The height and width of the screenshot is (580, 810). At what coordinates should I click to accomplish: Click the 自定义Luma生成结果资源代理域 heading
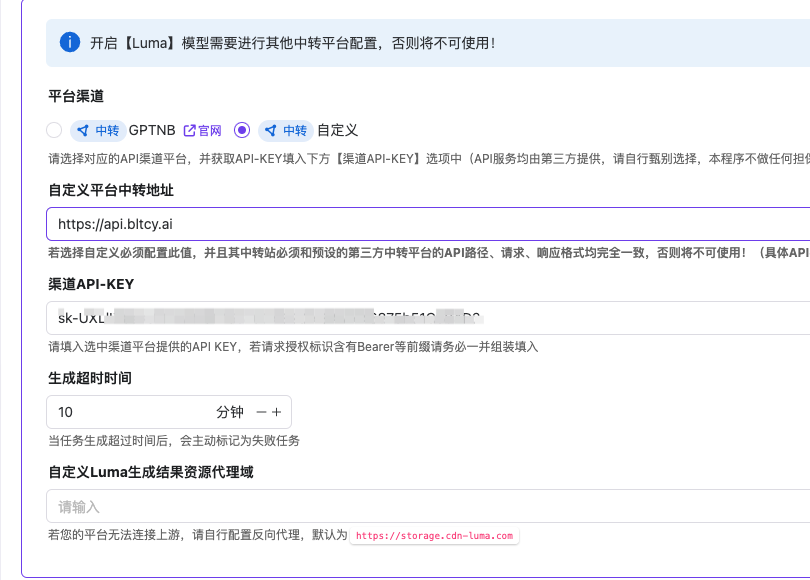point(151,472)
